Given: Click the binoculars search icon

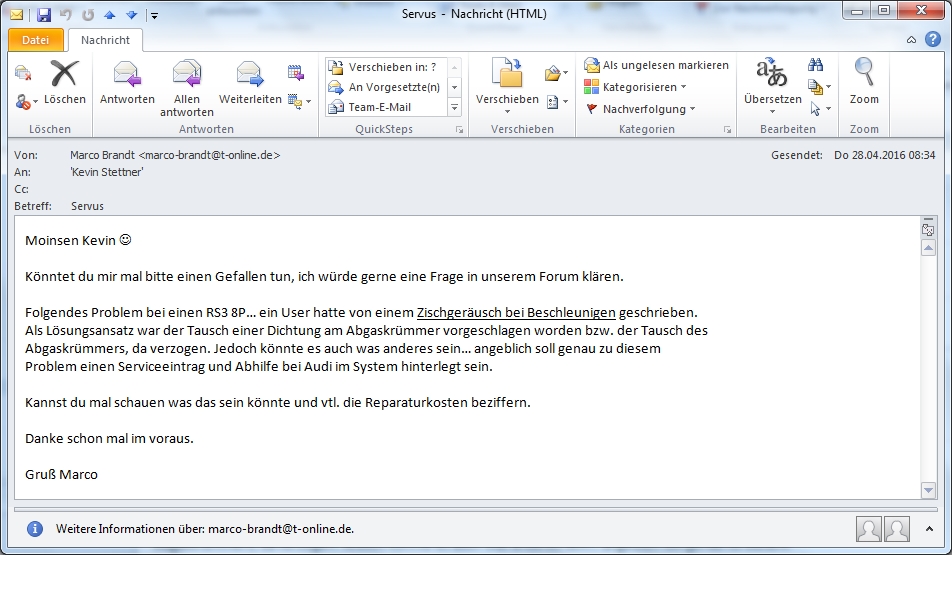Looking at the screenshot, I should 815,67.
